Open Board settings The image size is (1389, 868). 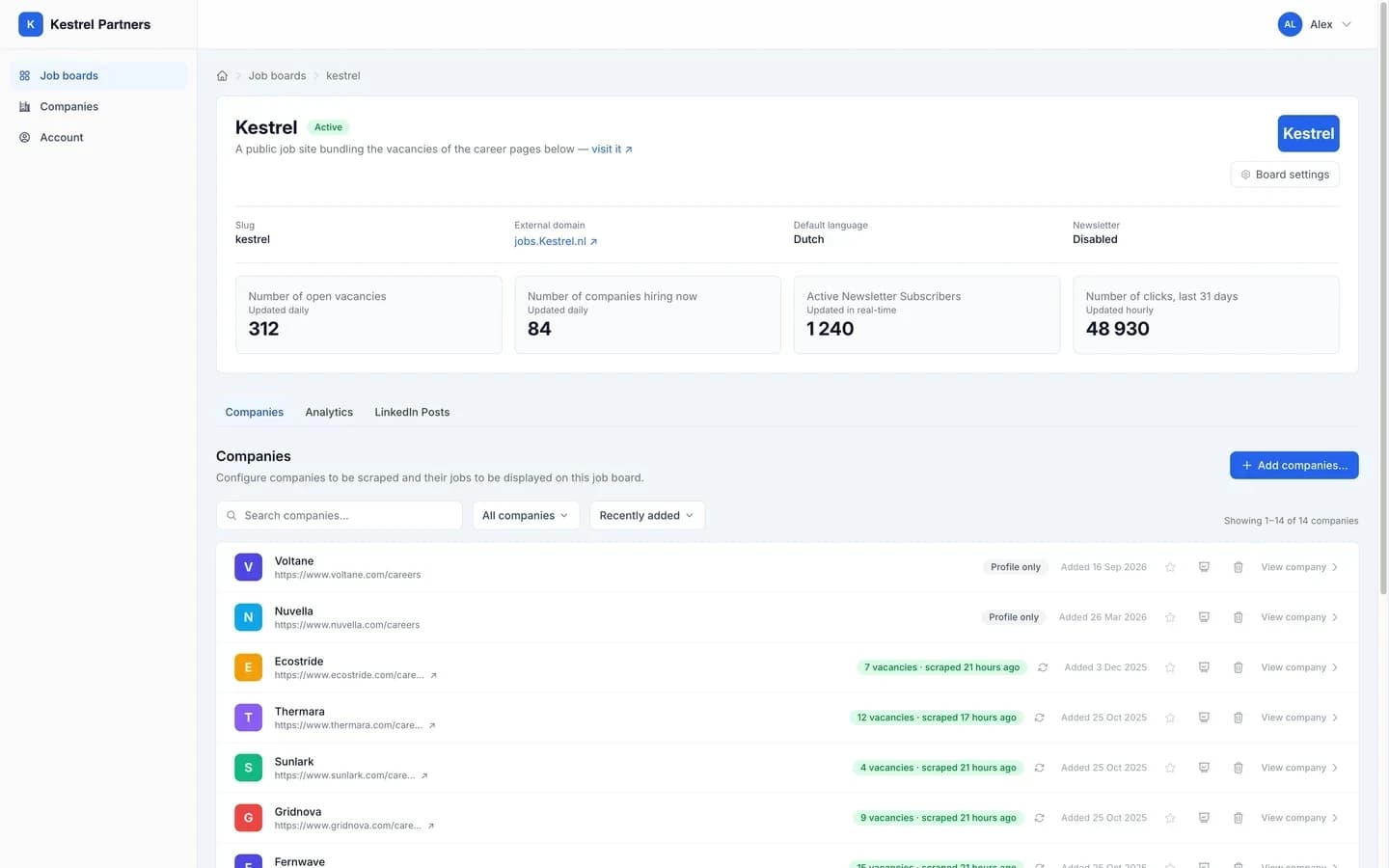pyautogui.click(x=1285, y=175)
